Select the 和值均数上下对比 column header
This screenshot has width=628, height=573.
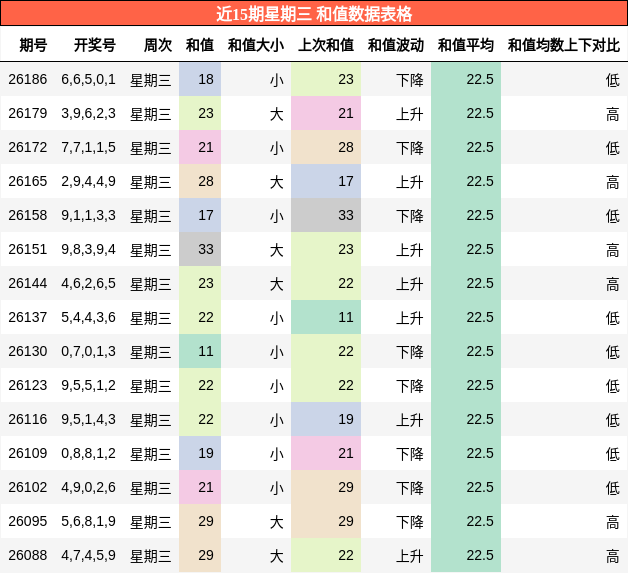point(564,45)
